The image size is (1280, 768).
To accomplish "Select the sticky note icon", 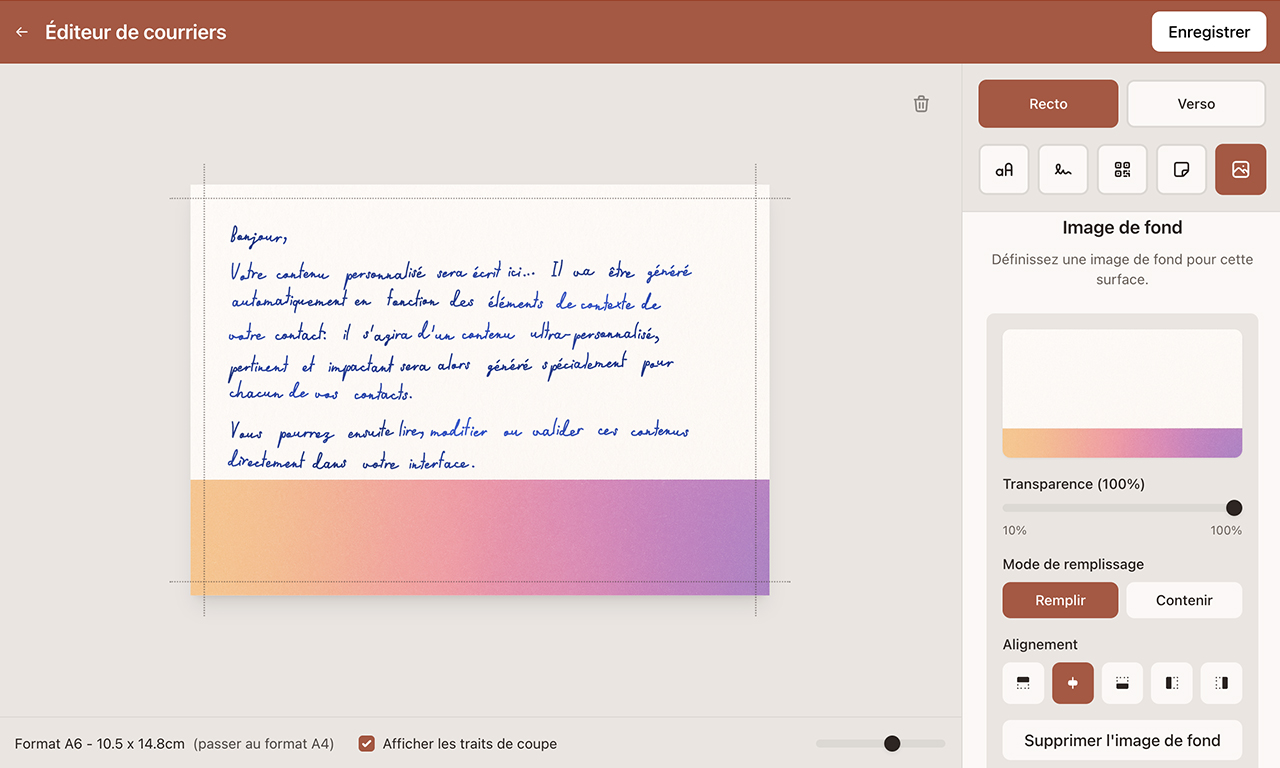I will [x=1181, y=169].
